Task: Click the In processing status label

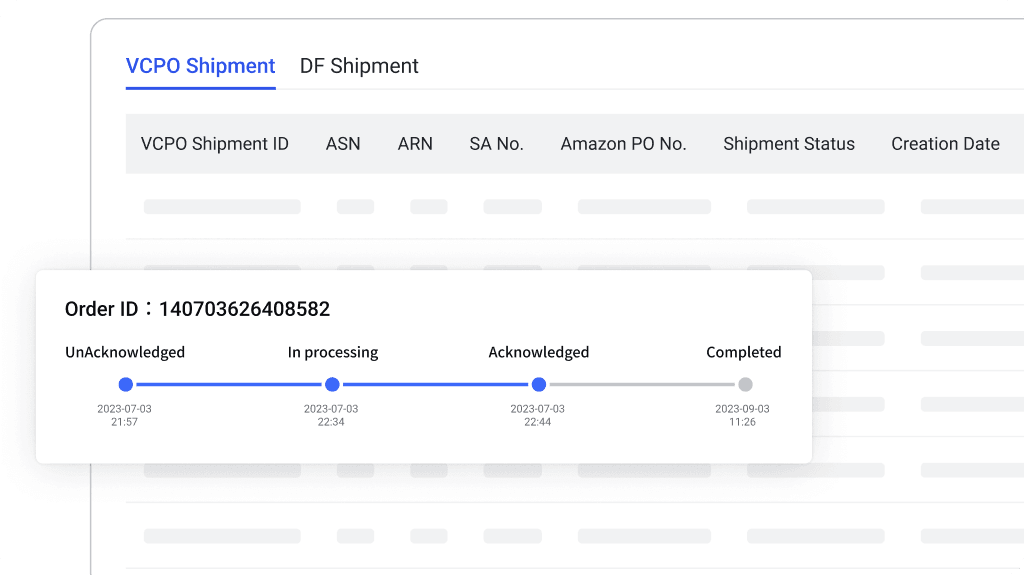Action: pyautogui.click(x=333, y=352)
